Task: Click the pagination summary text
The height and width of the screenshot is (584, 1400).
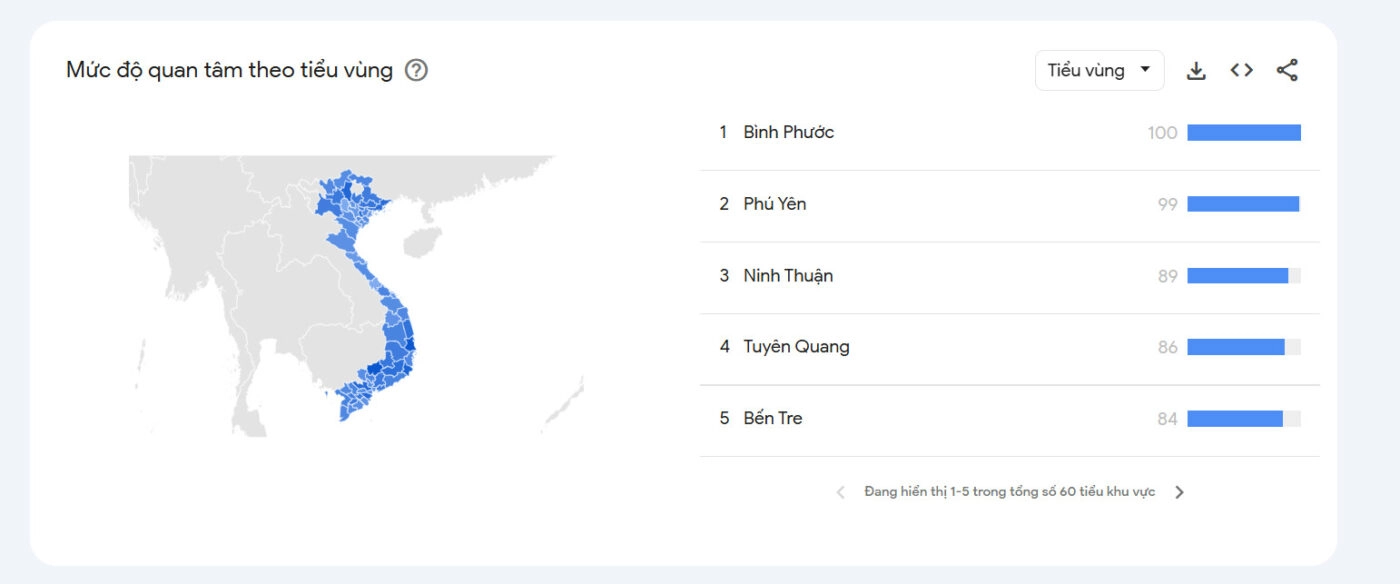Action: pyautogui.click(x=1010, y=492)
